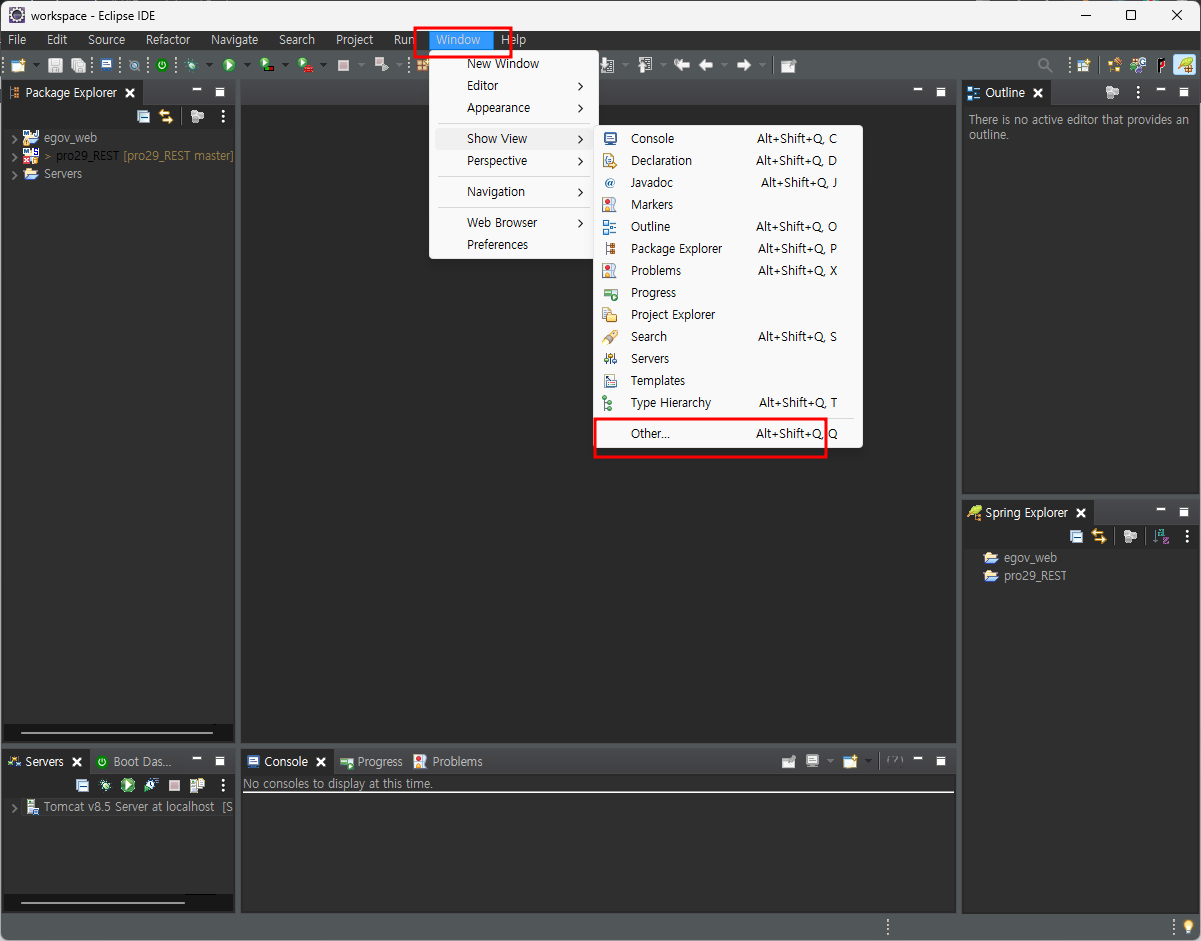Select Templates in Show View submenu
The height and width of the screenshot is (941, 1201).
point(728,381)
